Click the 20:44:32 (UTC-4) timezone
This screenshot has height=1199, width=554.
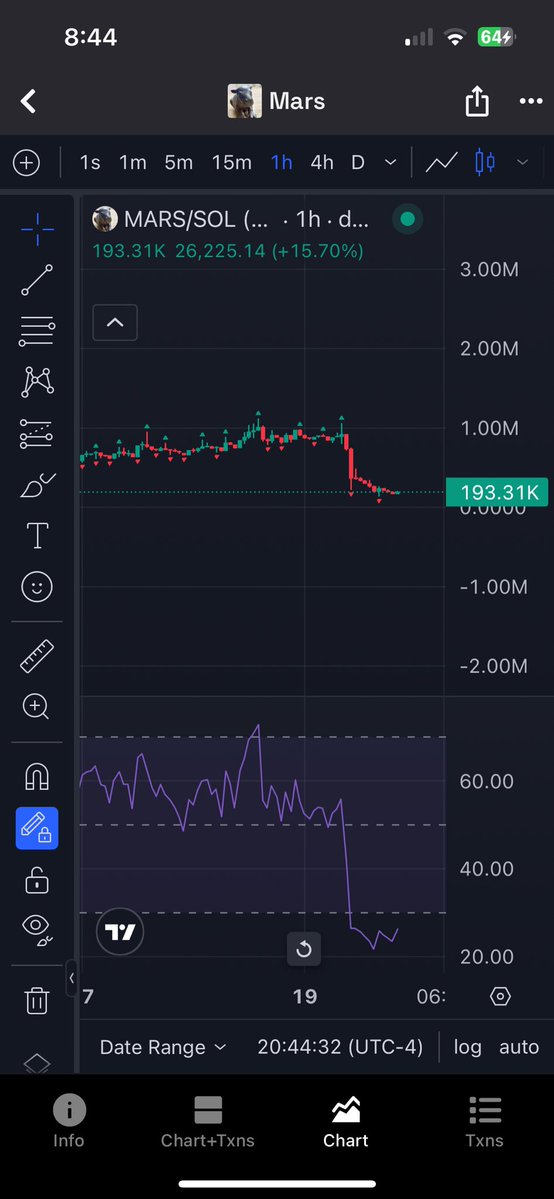pos(341,1047)
